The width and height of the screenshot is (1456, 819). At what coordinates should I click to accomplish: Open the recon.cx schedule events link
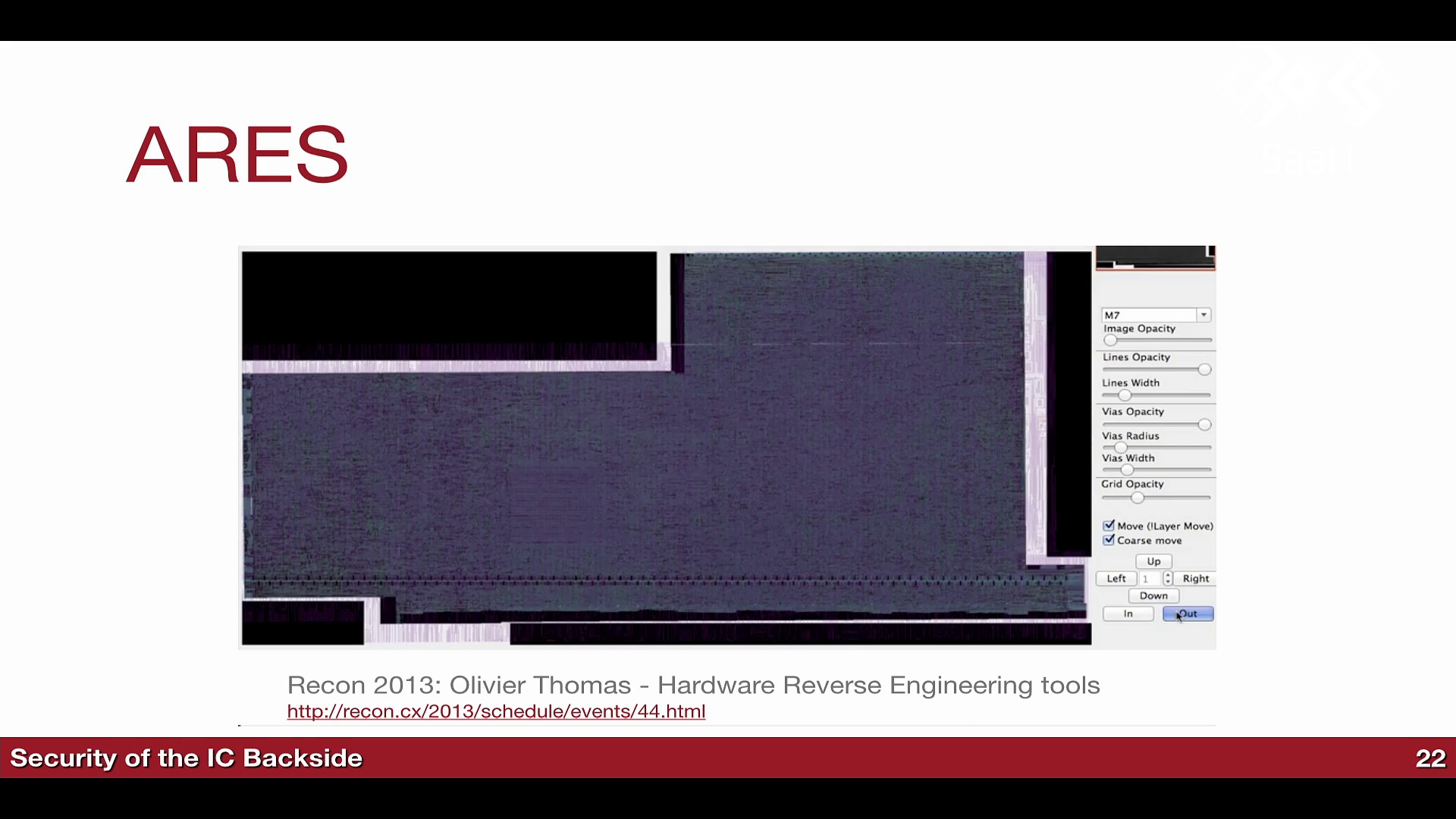(x=496, y=711)
